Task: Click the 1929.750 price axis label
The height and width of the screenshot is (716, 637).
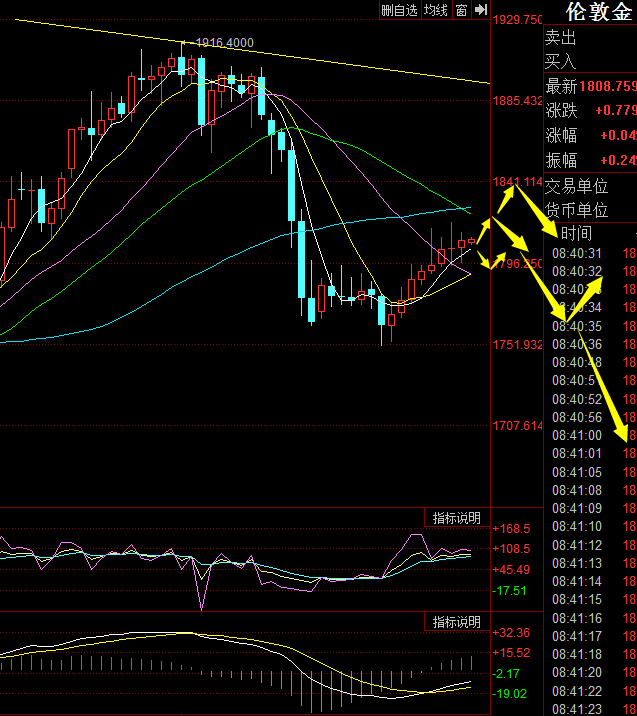Action: tap(518, 19)
